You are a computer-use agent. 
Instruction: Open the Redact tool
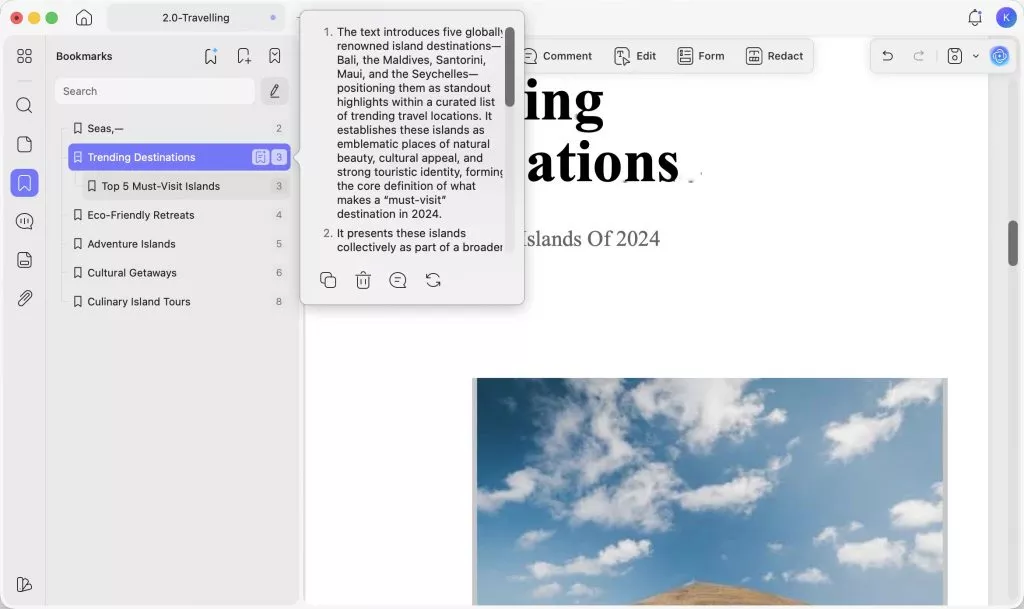click(775, 56)
